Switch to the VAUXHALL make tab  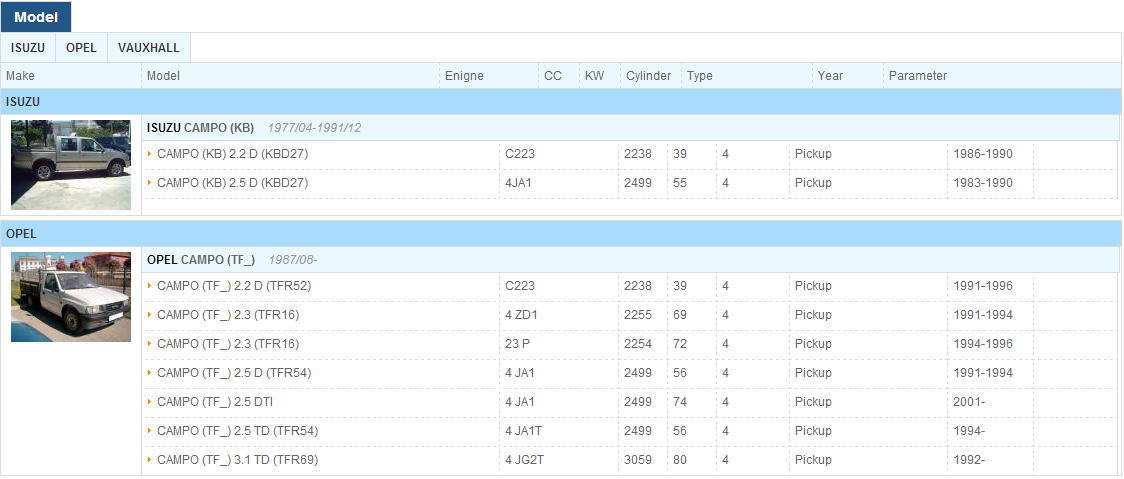149,48
